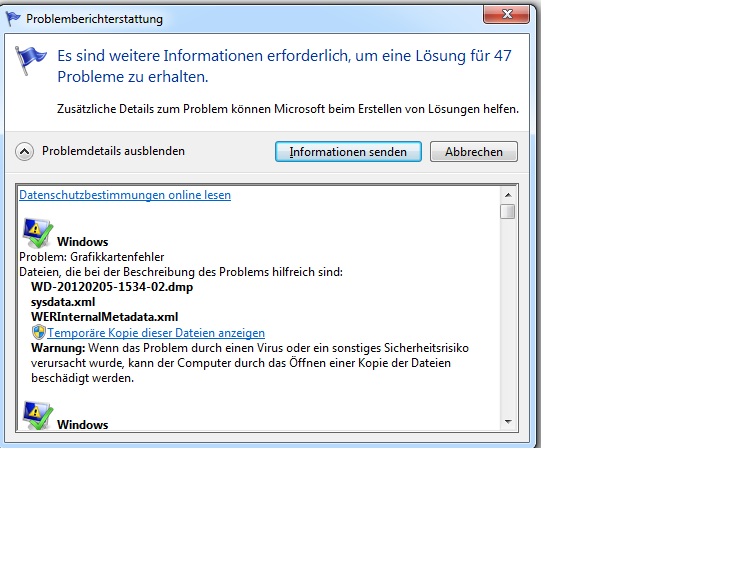Click the bold Warnung: text

click(58, 348)
